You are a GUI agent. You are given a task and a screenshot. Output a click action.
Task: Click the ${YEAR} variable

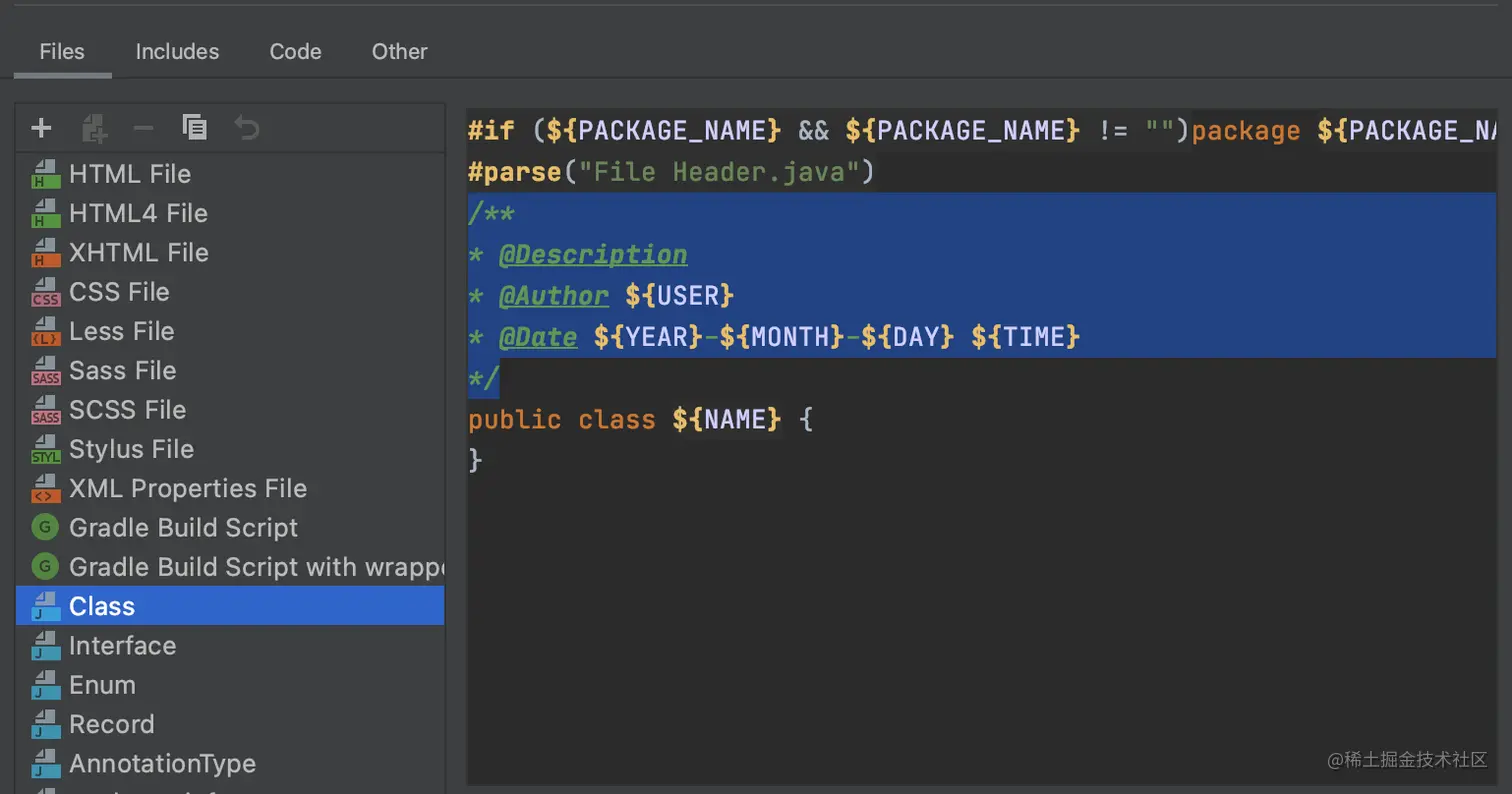[x=648, y=337]
